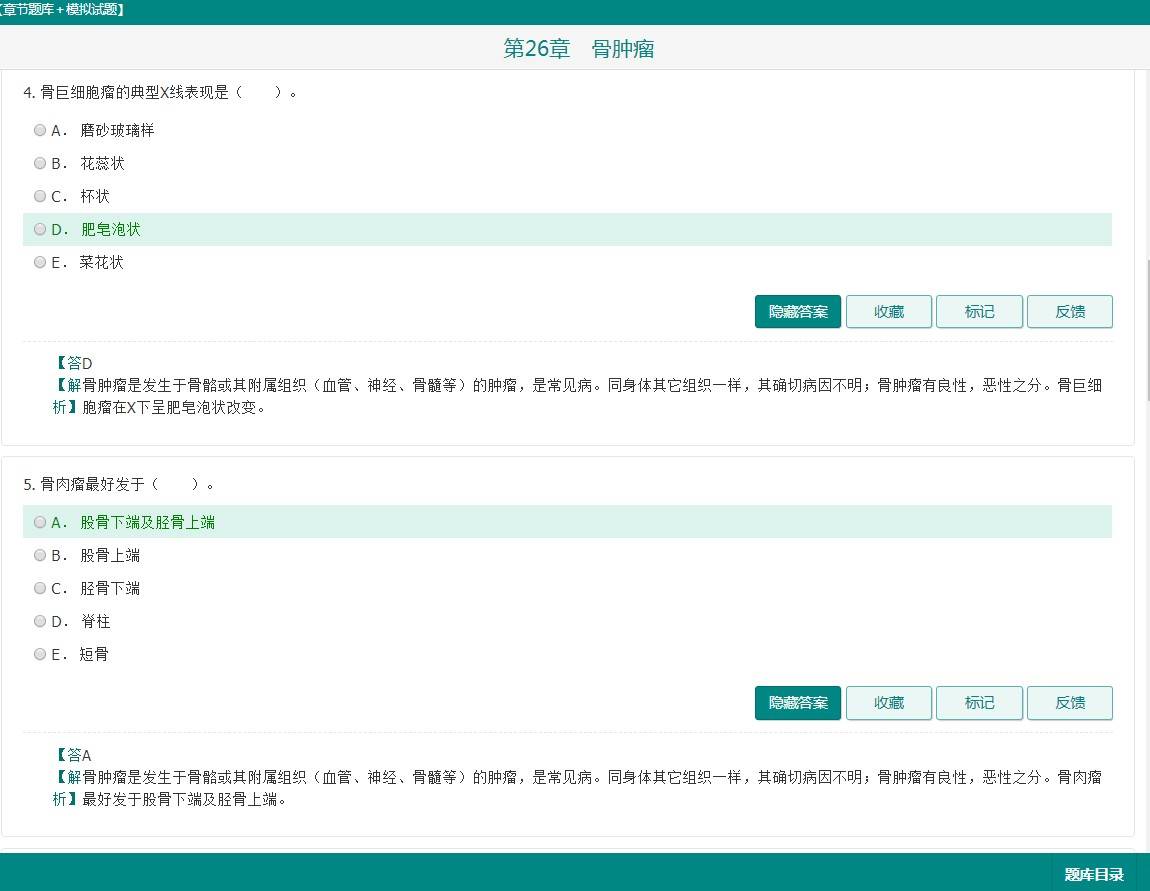The image size is (1150, 891).
Task: Choose option E 短骨 radio button
Action: click(40, 654)
